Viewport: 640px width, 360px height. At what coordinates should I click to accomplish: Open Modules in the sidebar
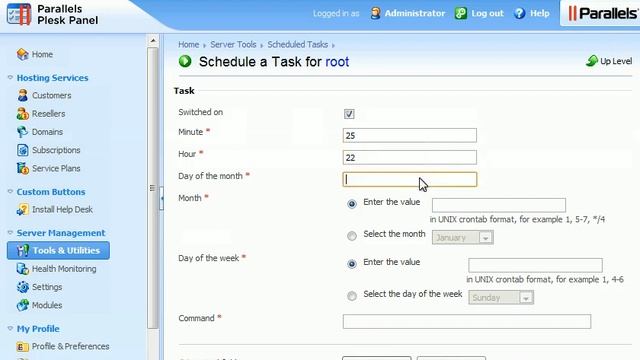[47, 305]
